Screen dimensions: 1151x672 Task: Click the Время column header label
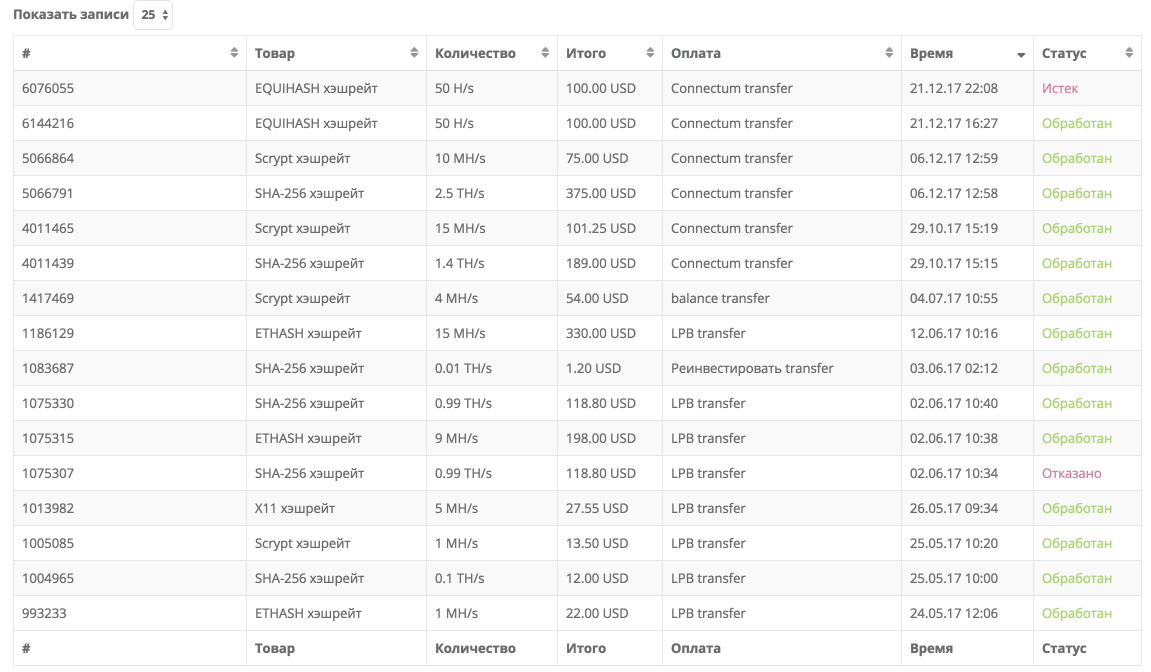coord(931,53)
